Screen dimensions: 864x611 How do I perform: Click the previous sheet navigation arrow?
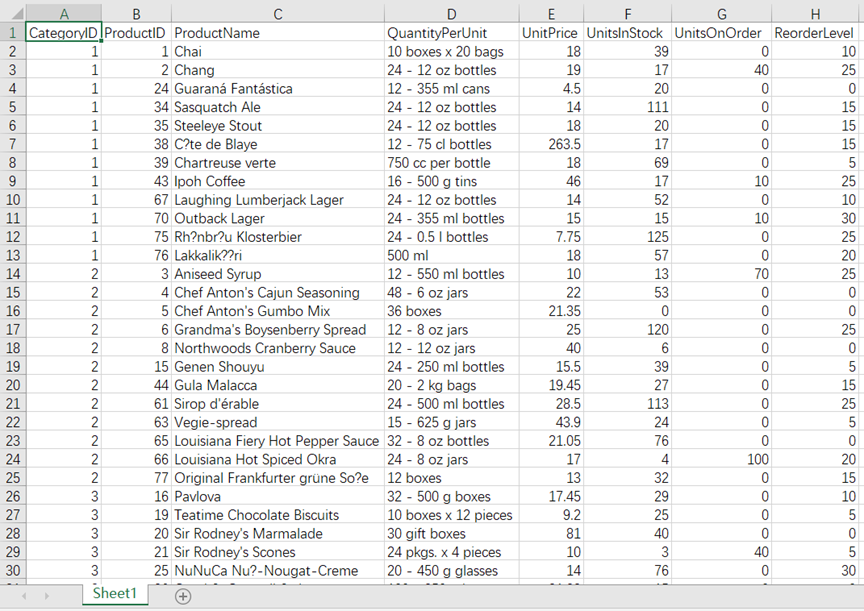23,595
